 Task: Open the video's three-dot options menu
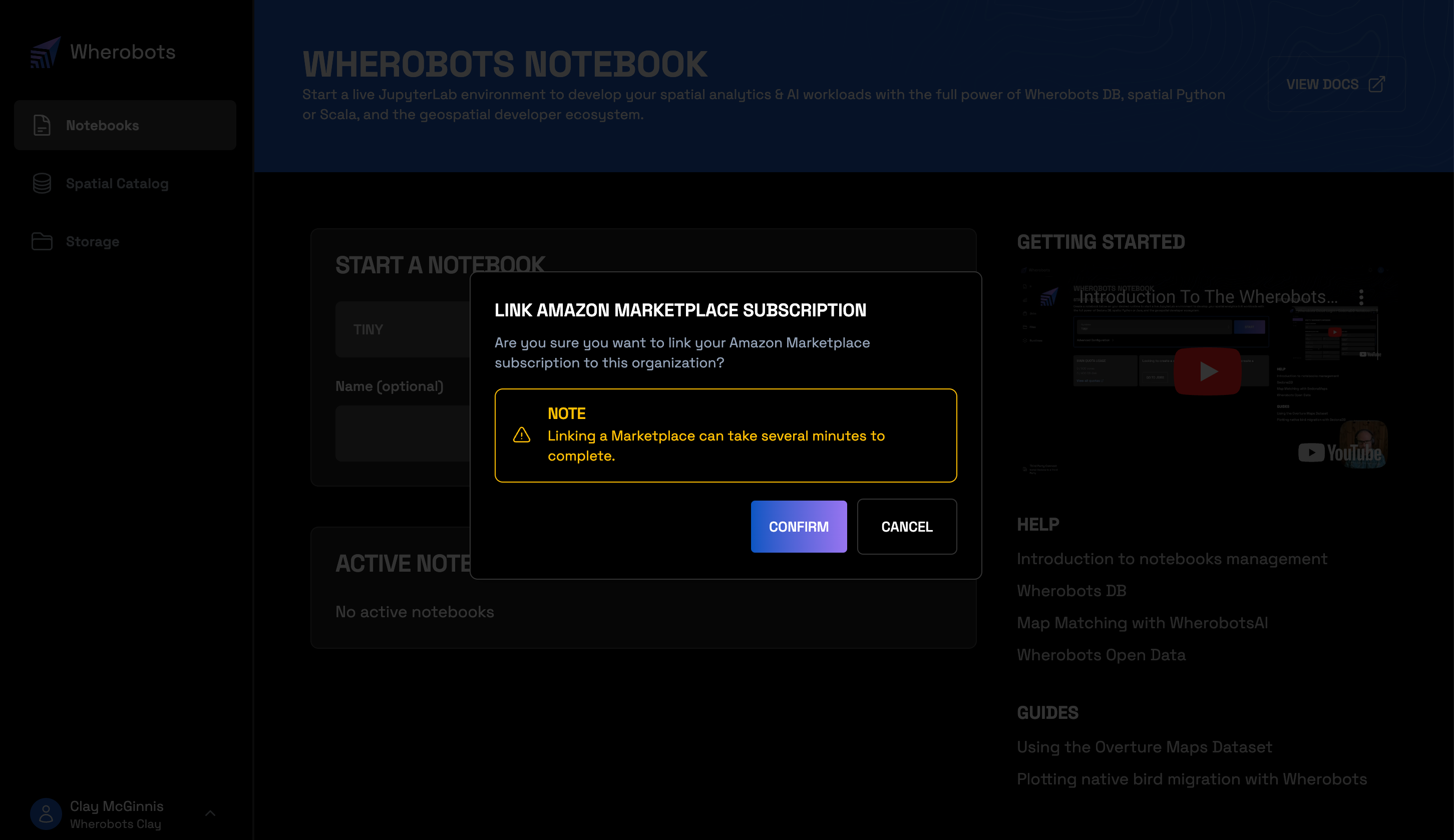tap(1361, 297)
